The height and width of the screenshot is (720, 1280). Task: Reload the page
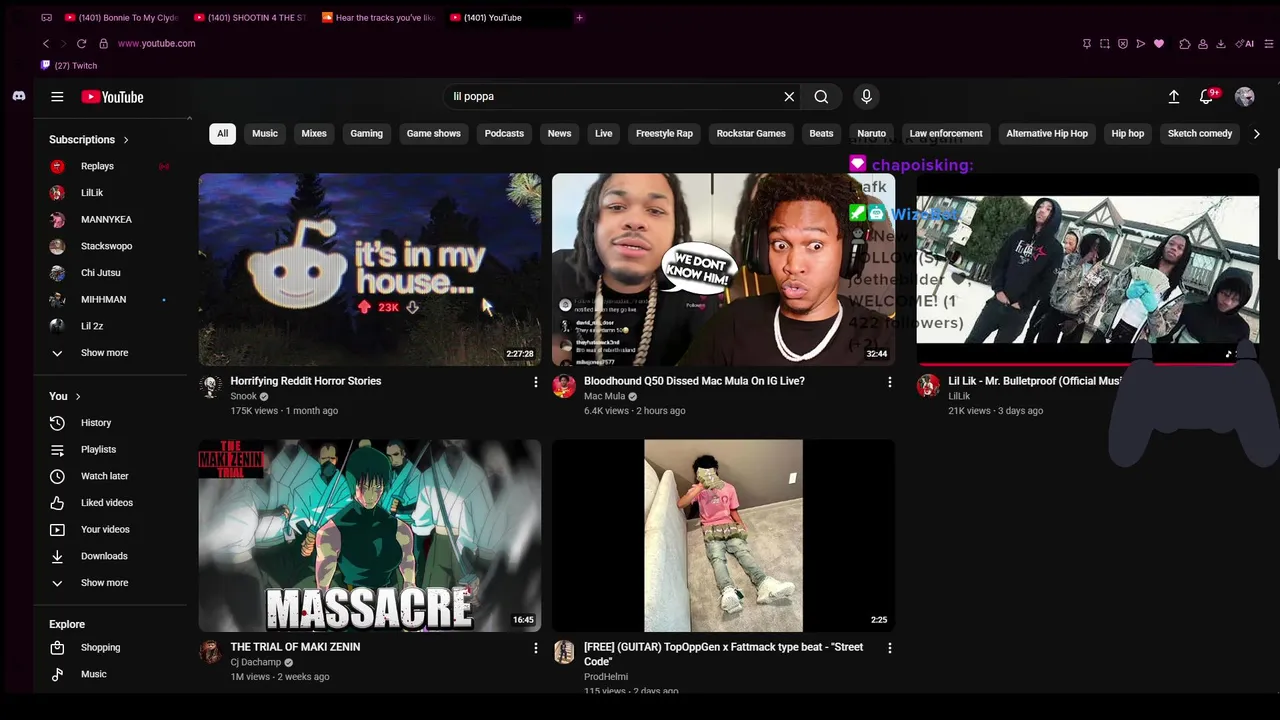click(81, 44)
